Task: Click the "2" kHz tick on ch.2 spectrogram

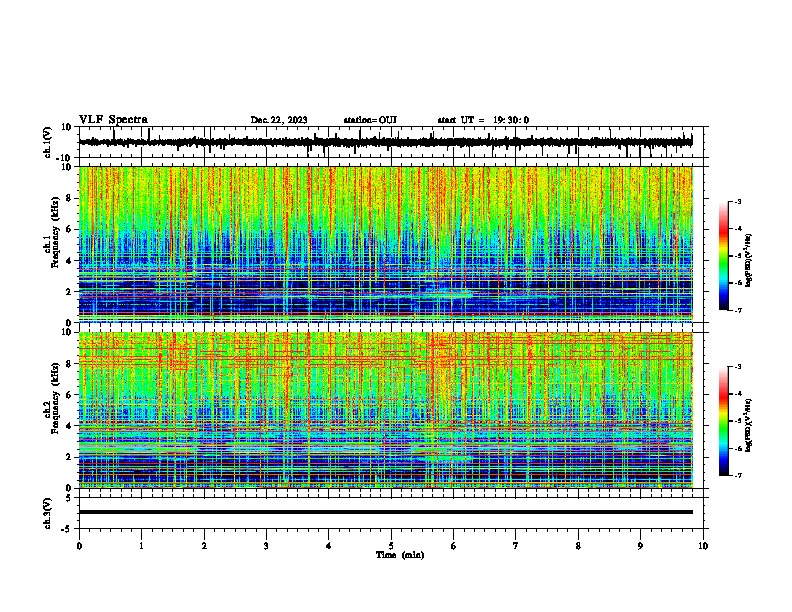Action: point(69,457)
